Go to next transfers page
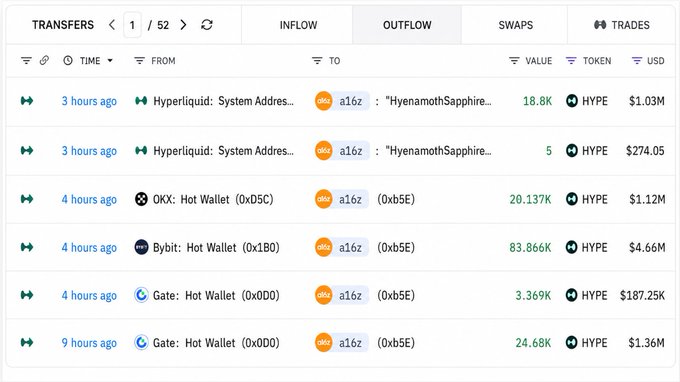680x382 pixels. 183,25
